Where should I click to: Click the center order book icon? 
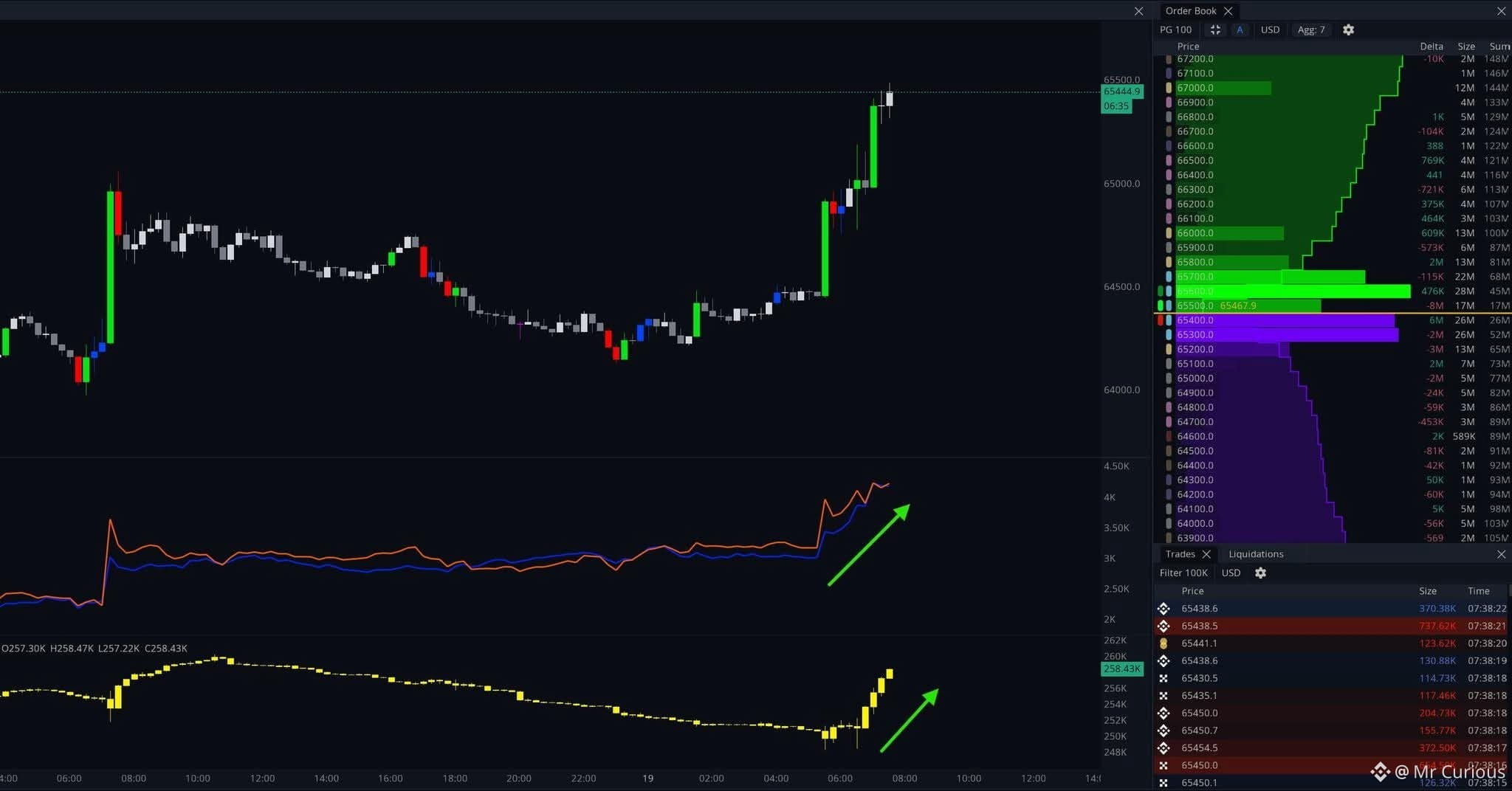click(1215, 30)
